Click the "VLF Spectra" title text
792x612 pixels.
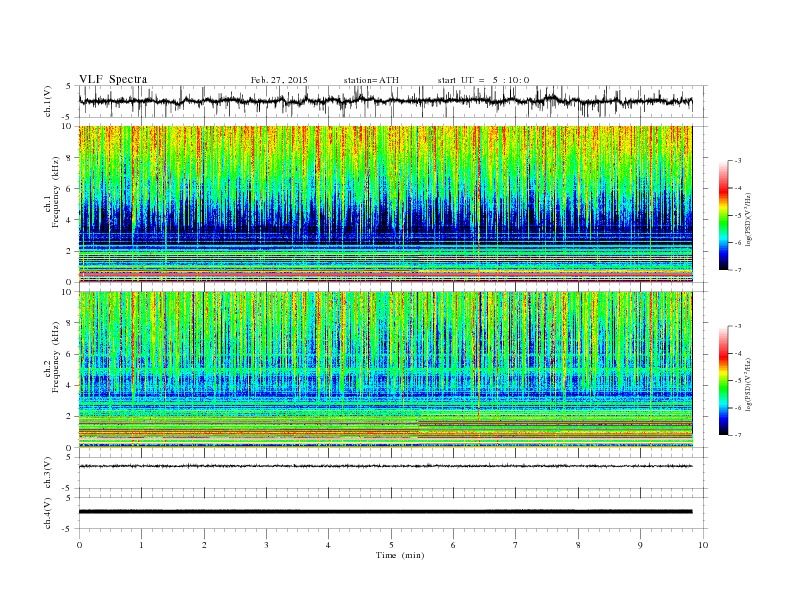coord(113,79)
